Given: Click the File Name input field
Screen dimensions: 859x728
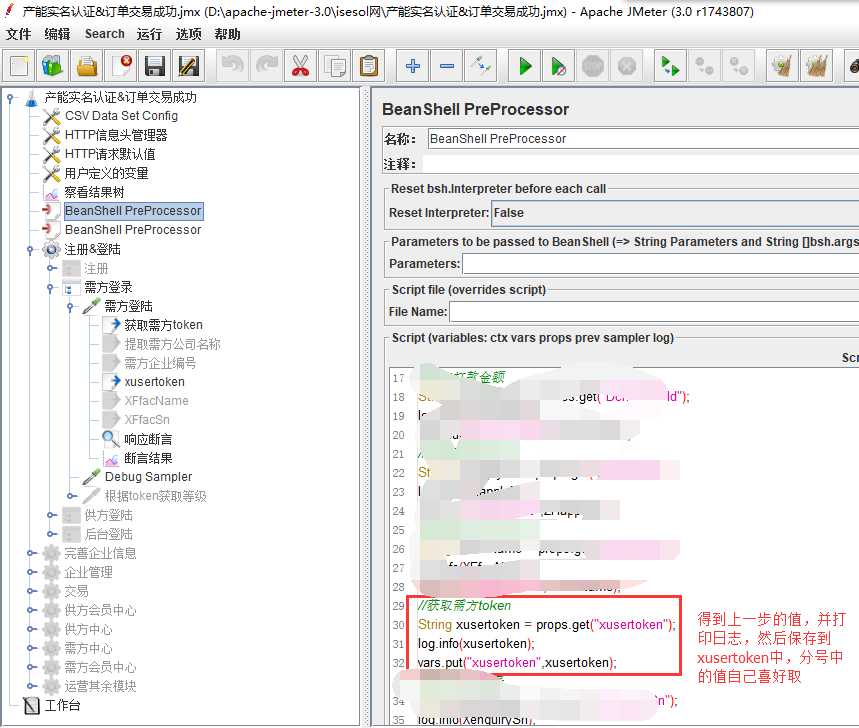Looking at the screenshot, I should tap(654, 312).
